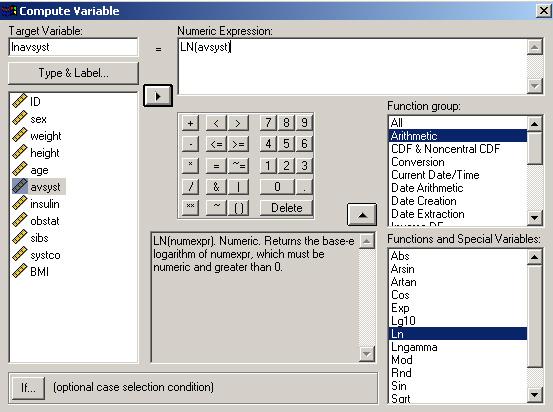Click the Functions list scrollbar thumb
The width and height of the screenshot is (553, 412).
coord(534,316)
